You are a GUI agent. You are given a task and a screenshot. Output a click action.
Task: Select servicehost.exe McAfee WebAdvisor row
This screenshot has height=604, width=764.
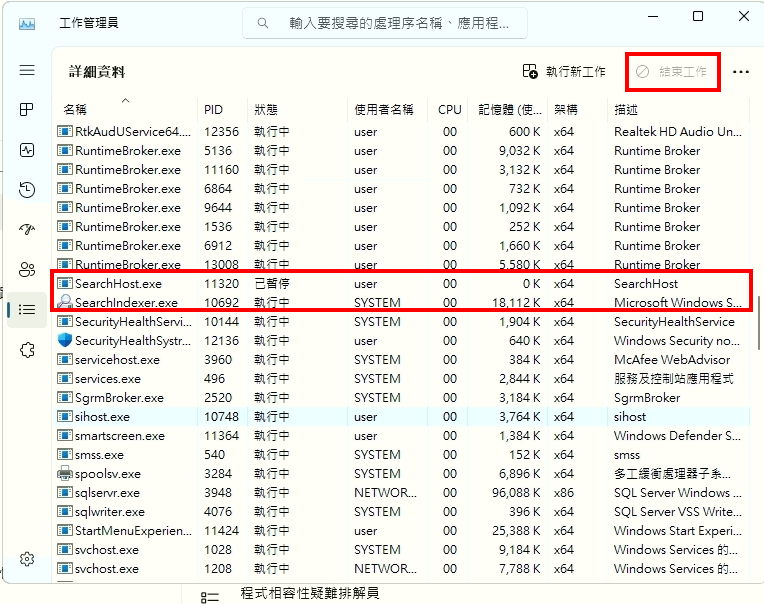(402, 359)
